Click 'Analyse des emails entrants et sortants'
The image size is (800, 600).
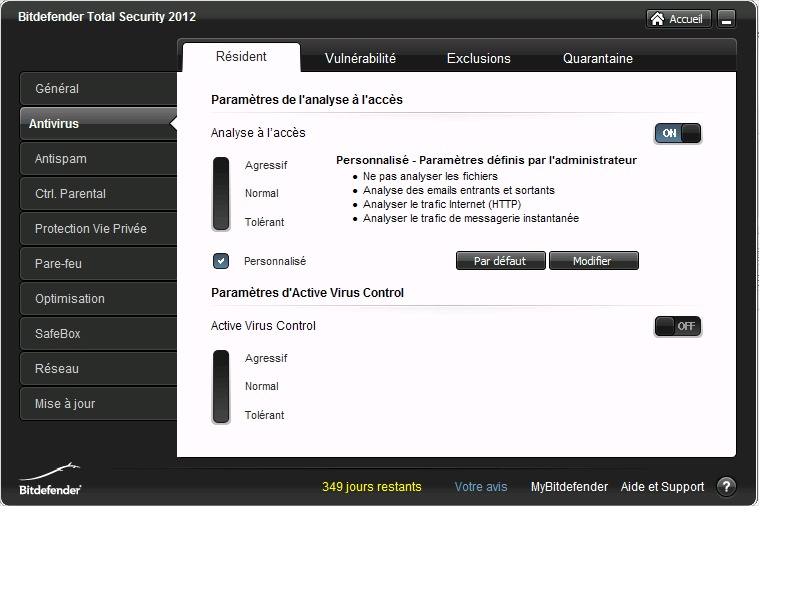coord(459,190)
